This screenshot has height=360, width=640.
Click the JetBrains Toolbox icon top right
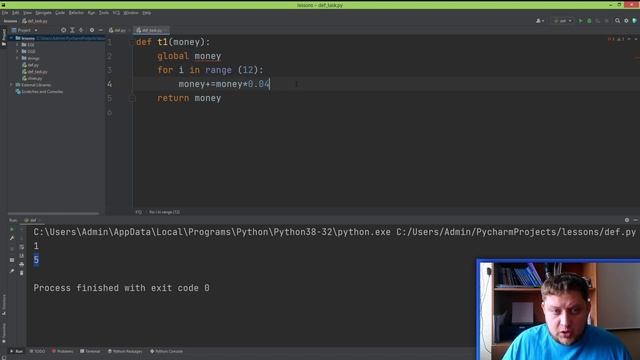[x=635, y=21]
